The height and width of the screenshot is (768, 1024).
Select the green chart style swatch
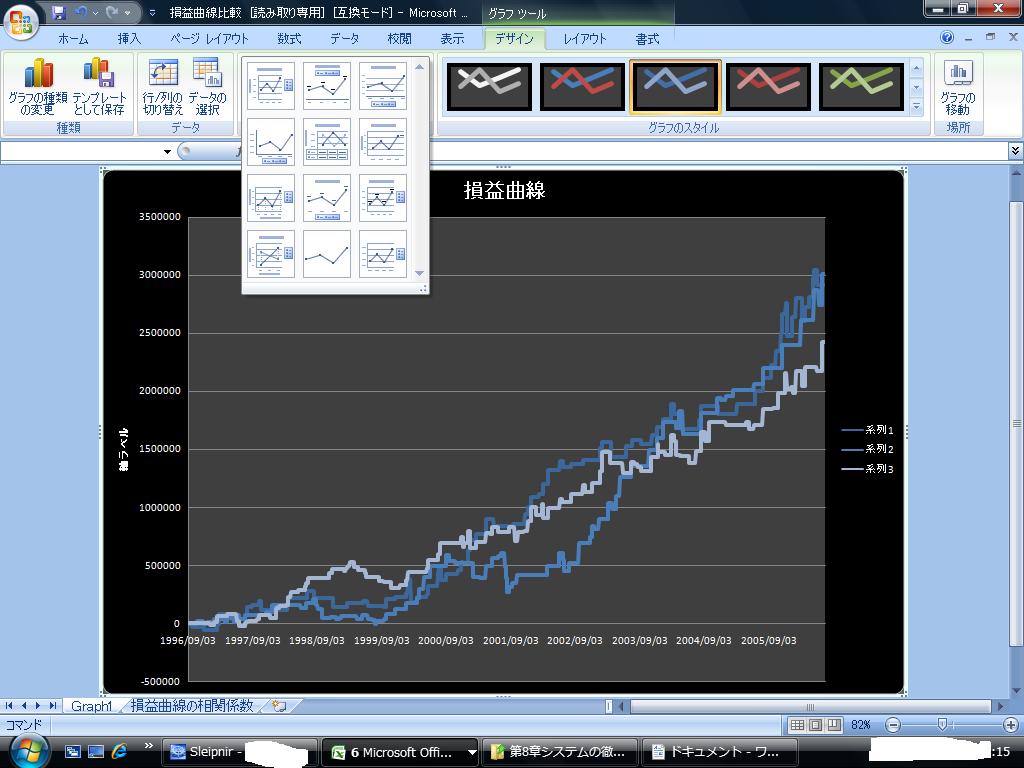[x=861, y=86]
